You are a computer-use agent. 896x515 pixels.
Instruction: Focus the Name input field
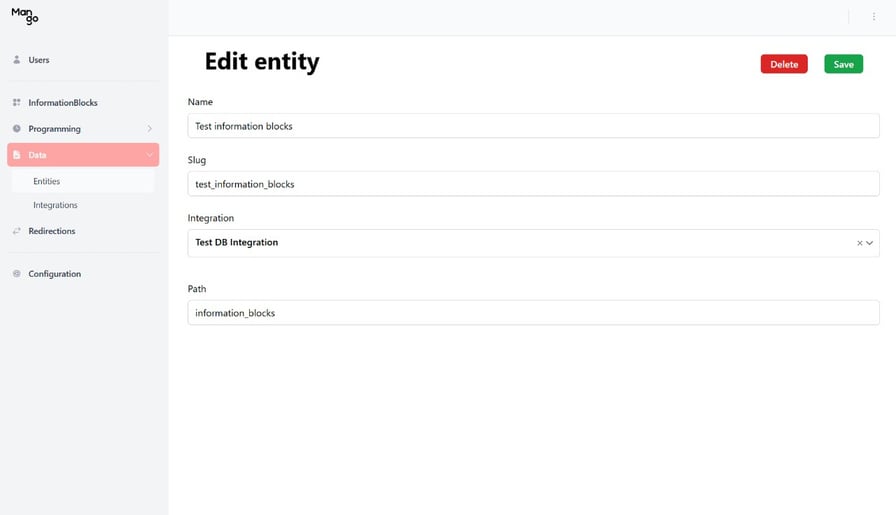(x=533, y=126)
